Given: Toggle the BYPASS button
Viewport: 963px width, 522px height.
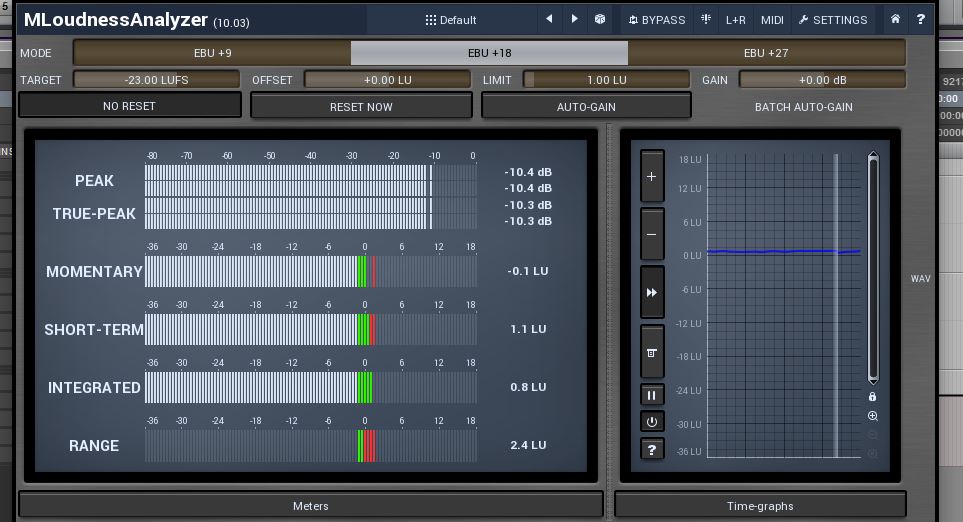Looking at the screenshot, I should click(657, 20).
